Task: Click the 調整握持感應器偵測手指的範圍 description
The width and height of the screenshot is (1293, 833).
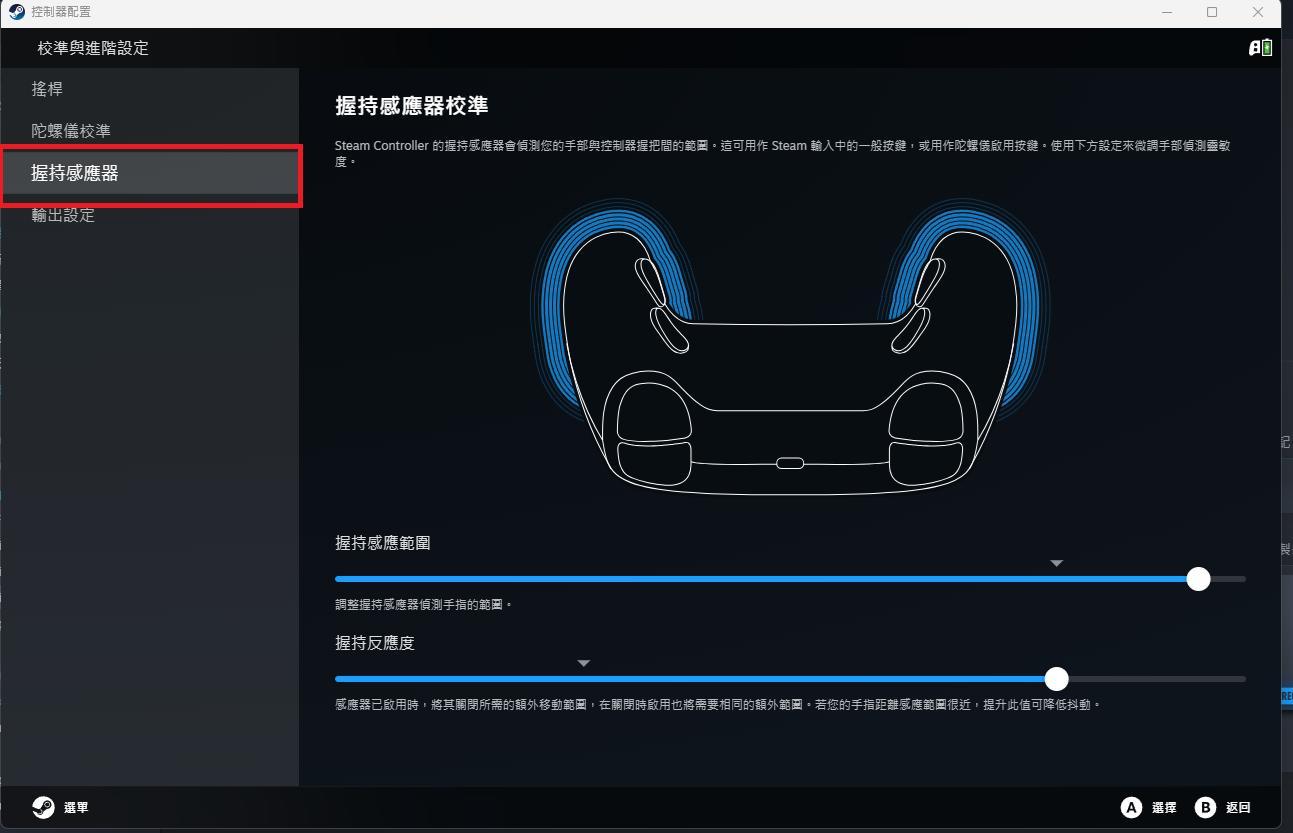Action: (x=424, y=605)
